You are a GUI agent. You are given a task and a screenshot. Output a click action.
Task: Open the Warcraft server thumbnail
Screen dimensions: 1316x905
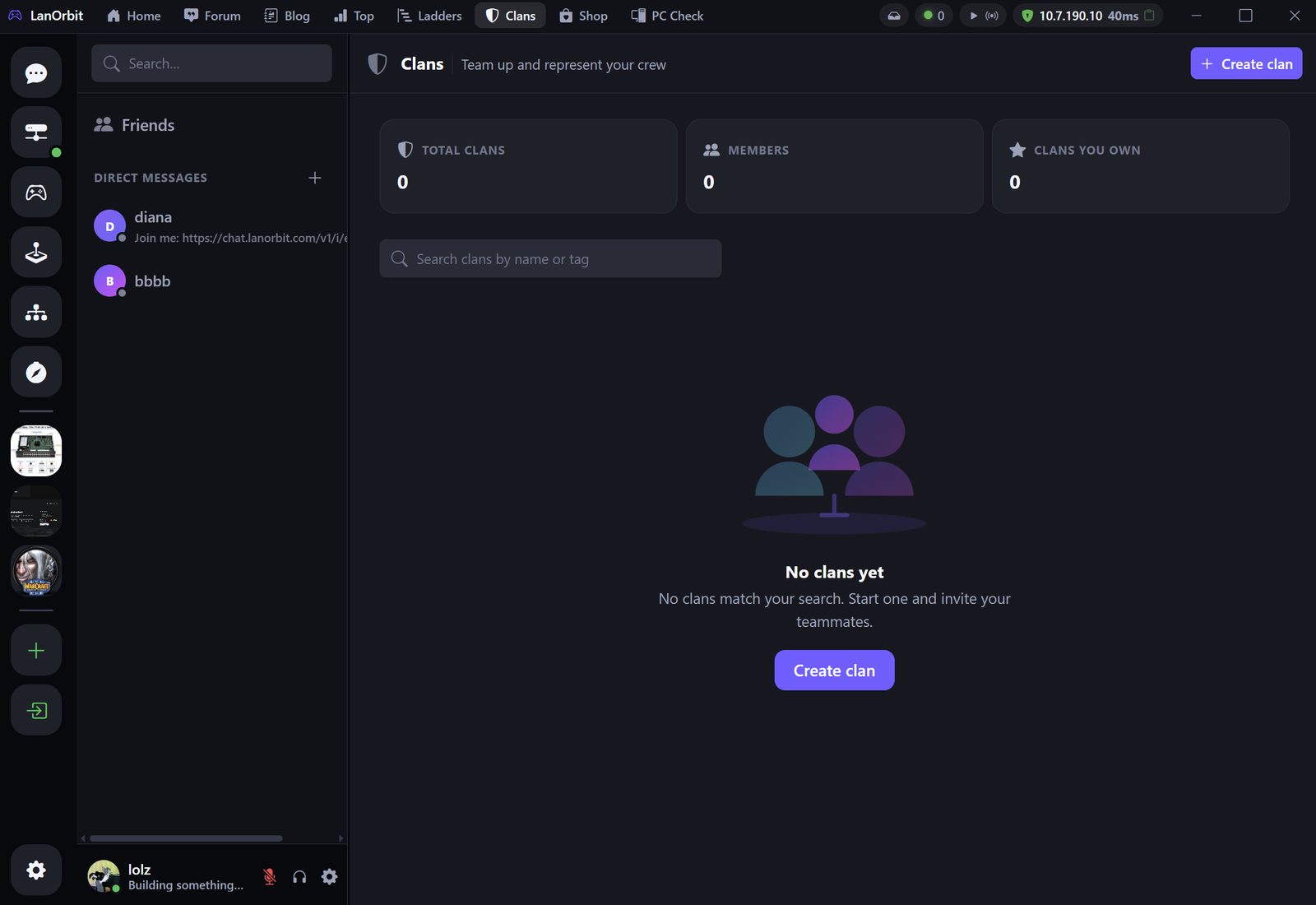tap(36, 571)
